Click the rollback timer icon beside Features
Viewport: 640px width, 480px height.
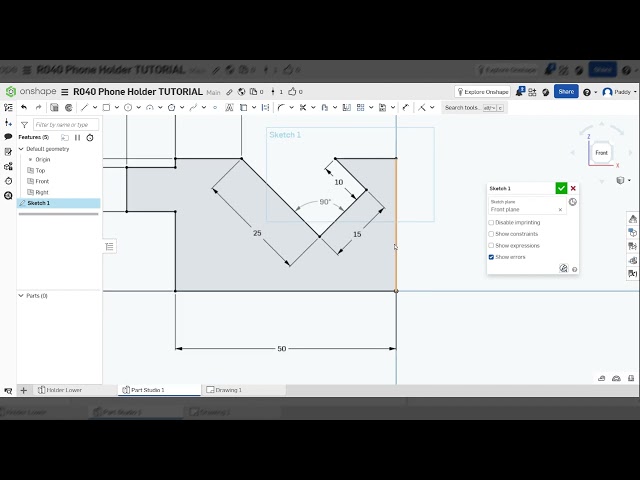pos(90,138)
